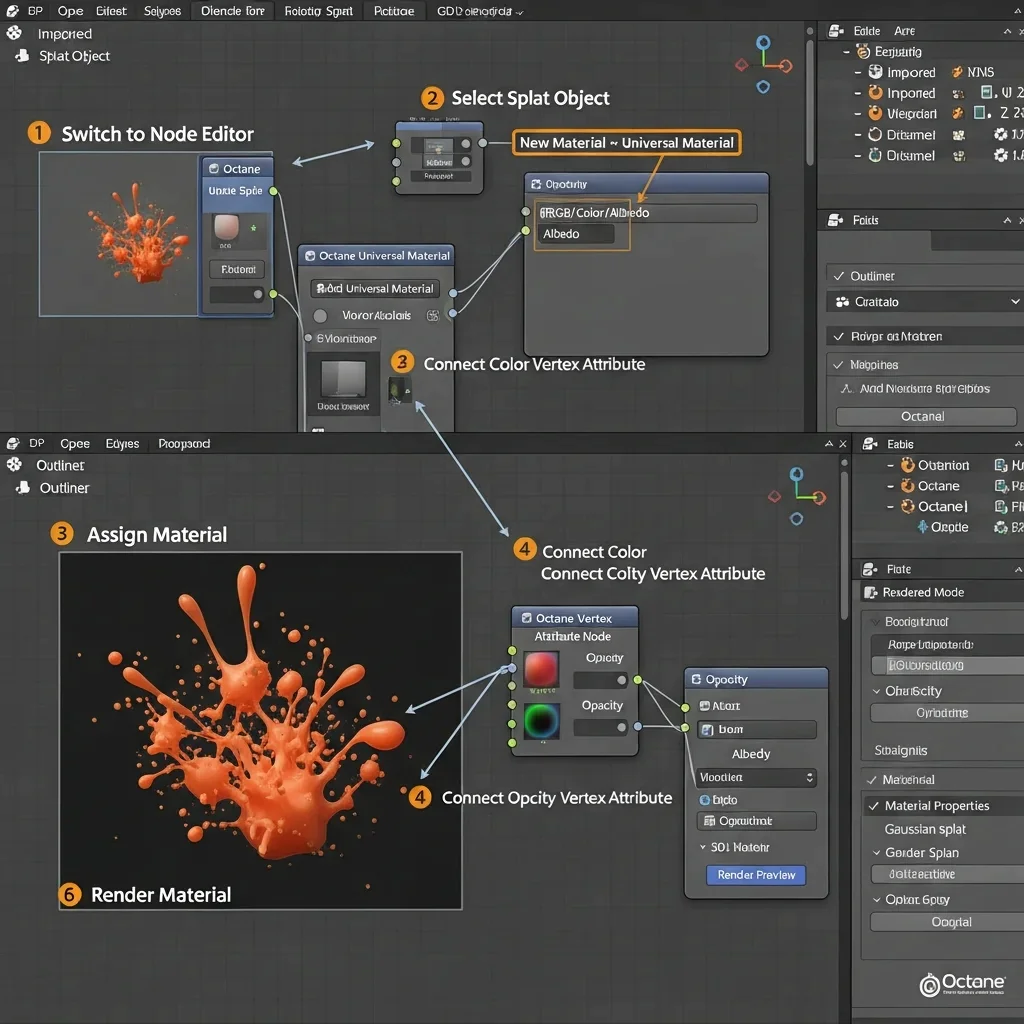Image resolution: width=1024 pixels, height=1024 pixels.
Task: Select the Voror Abolois radio button
Action: pyautogui.click(x=320, y=316)
